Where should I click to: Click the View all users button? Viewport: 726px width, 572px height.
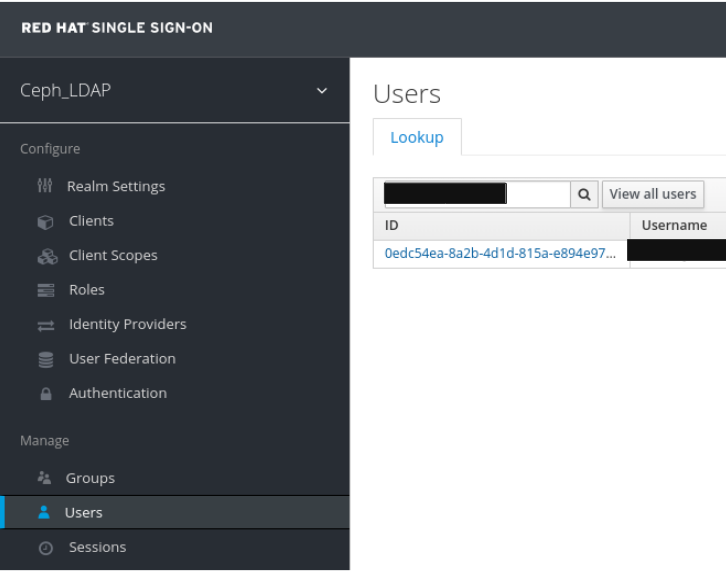[652, 194]
